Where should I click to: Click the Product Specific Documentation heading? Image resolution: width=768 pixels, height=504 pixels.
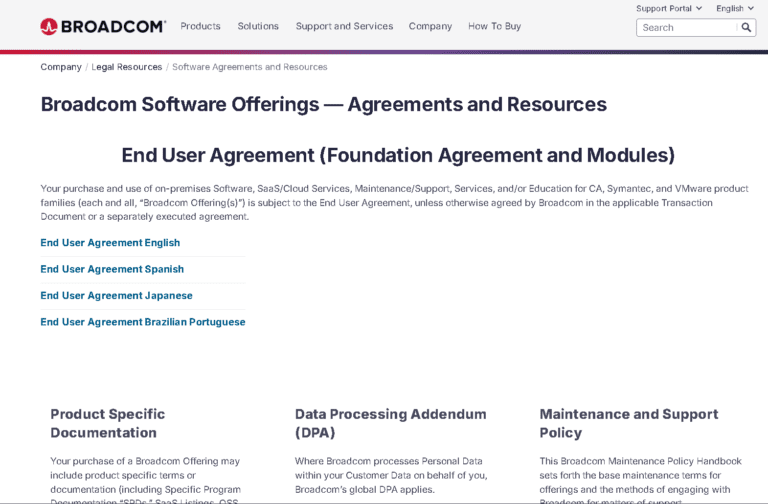click(108, 423)
